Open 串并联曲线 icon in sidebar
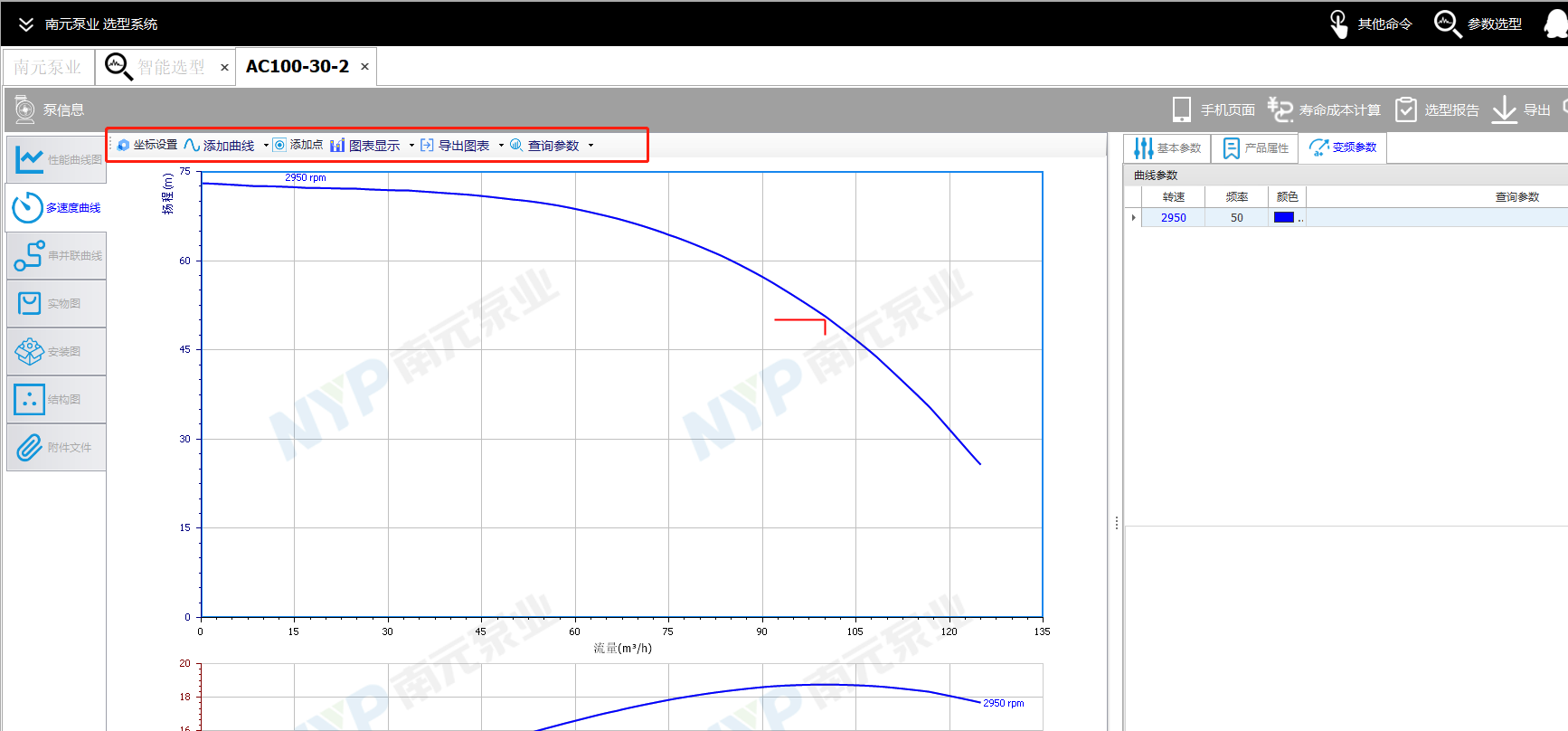The image size is (1568, 731). pyautogui.click(x=29, y=255)
